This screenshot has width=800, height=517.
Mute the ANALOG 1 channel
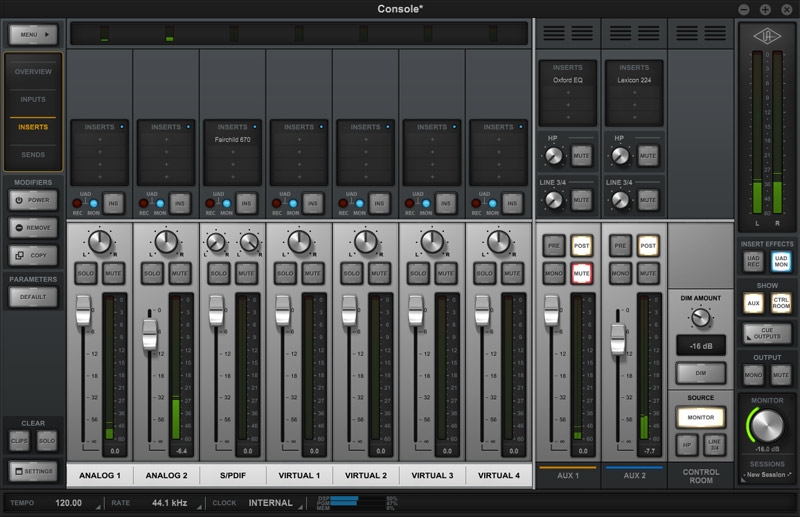(x=113, y=274)
